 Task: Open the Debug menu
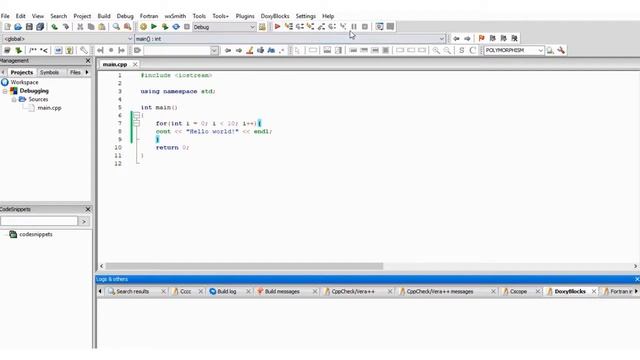point(125,16)
